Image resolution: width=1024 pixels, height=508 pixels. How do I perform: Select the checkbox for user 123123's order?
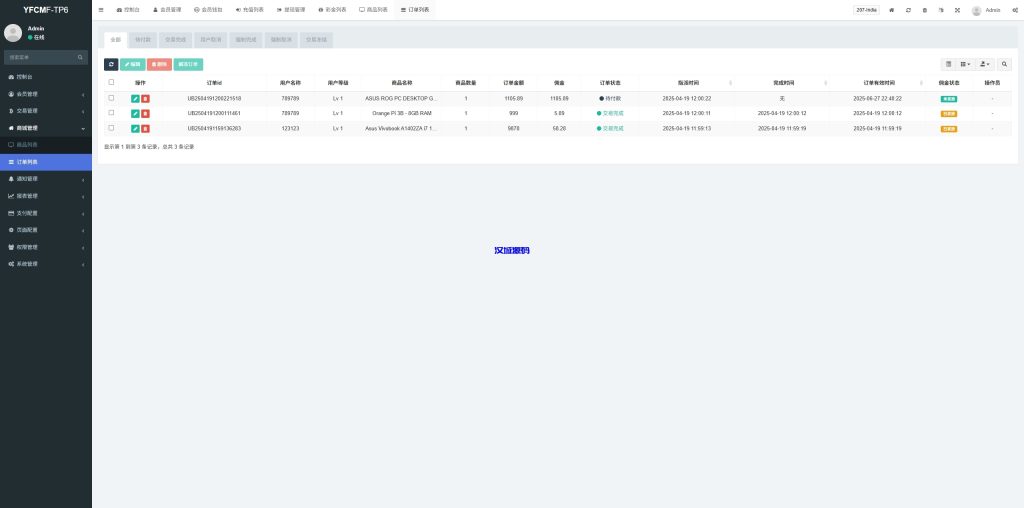tap(111, 128)
